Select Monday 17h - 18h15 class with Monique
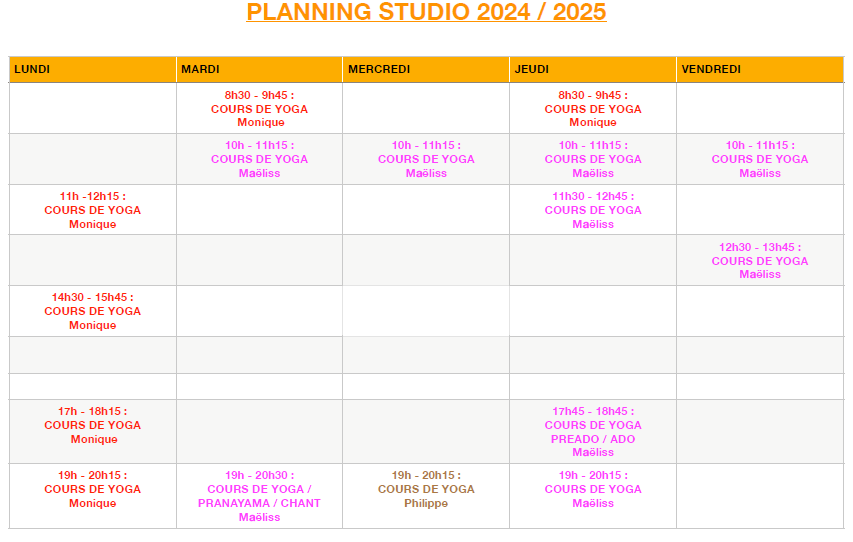853x542 pixels. click(92, 425)
